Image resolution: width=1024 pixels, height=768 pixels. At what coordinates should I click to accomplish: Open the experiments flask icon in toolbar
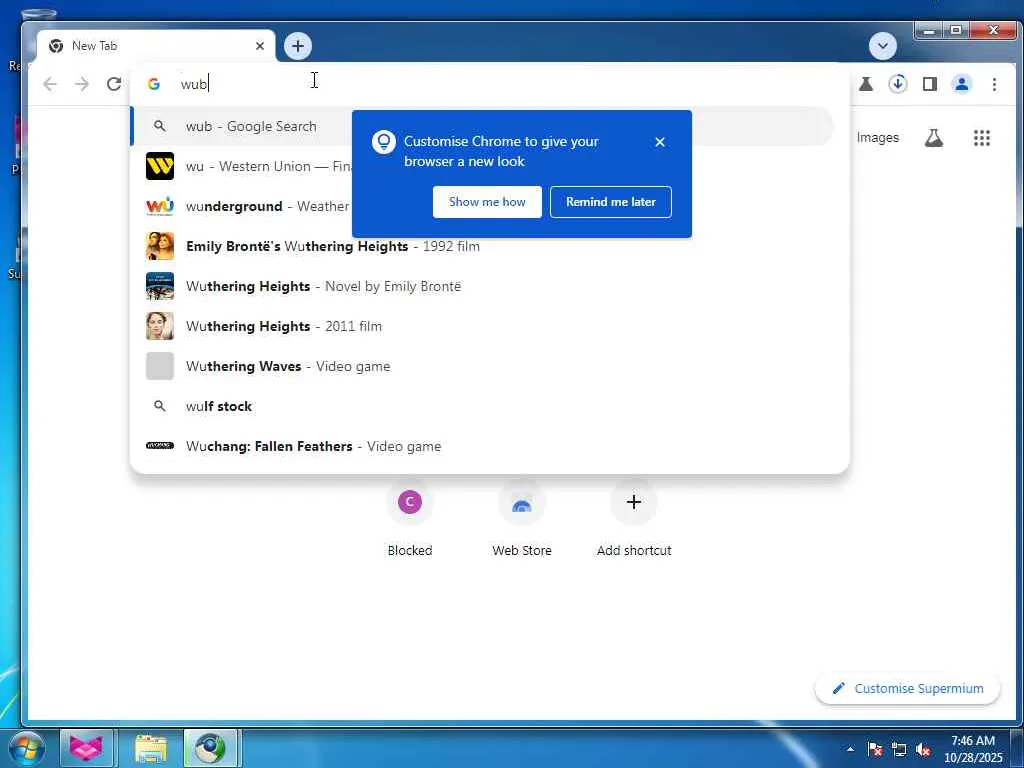(866, 84)
